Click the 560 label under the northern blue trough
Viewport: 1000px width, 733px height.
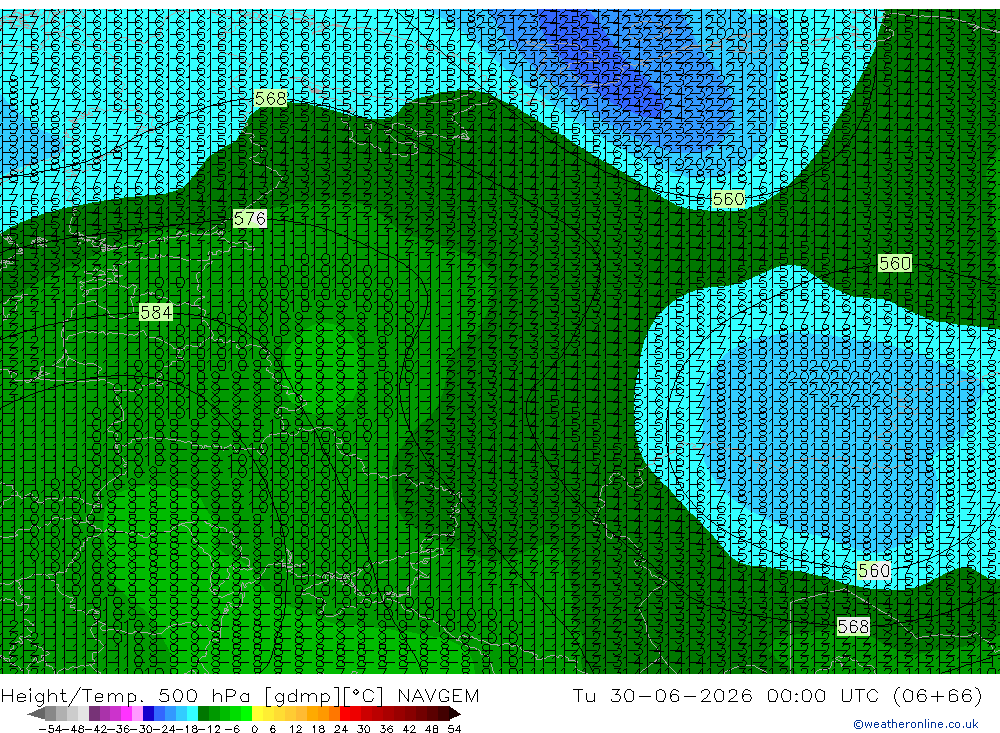point(728,199)
